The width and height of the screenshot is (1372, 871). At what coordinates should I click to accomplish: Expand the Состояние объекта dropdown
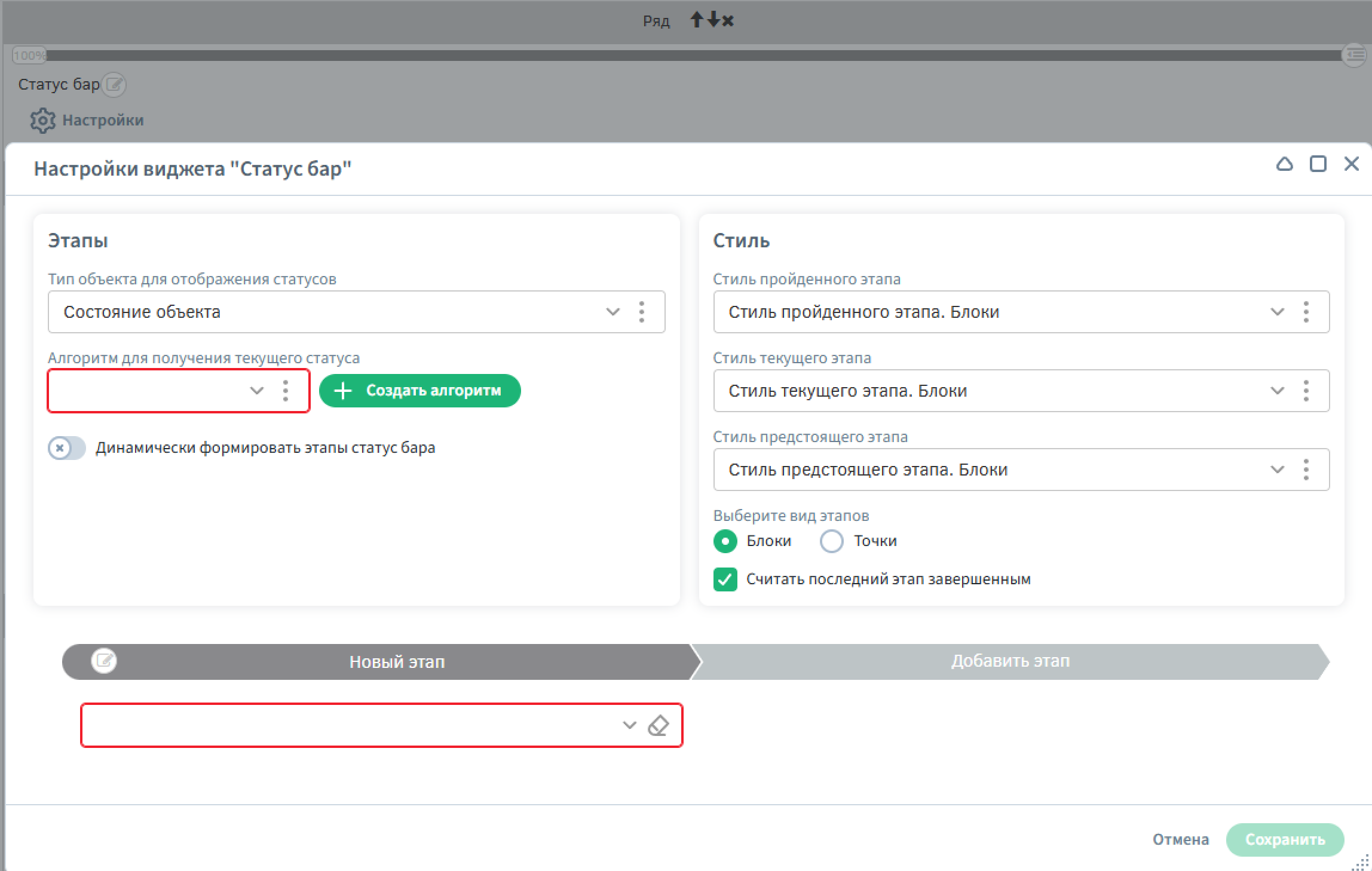click(x=613, y=312)
